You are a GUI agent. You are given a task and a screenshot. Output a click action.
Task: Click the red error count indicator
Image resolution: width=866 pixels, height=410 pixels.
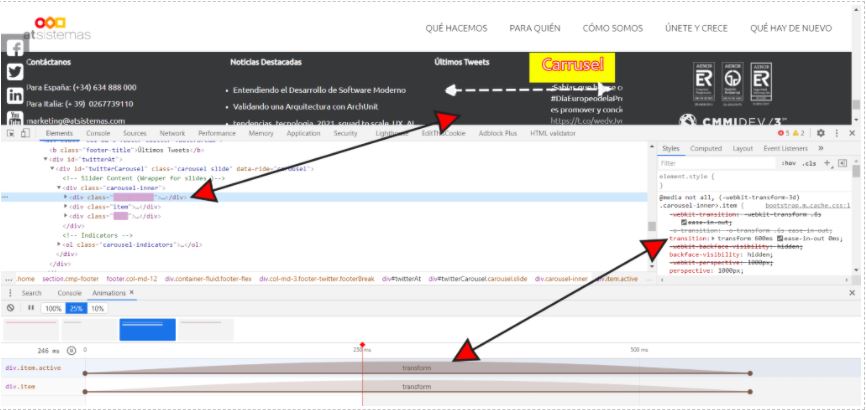point(783,133)
